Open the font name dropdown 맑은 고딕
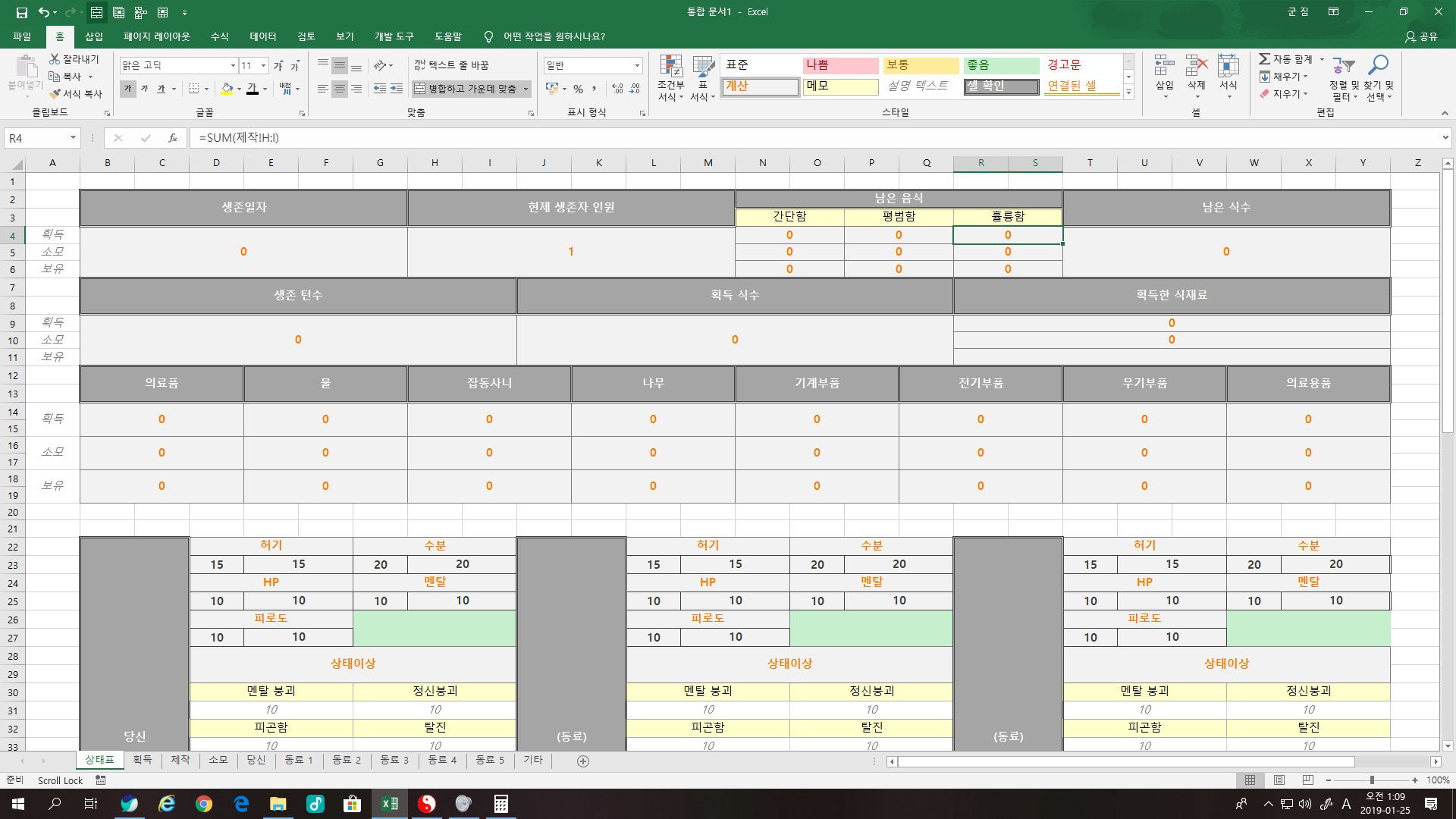Image resolution: width=1456 pixels, height=819 pixels. [x=233, y=65]
